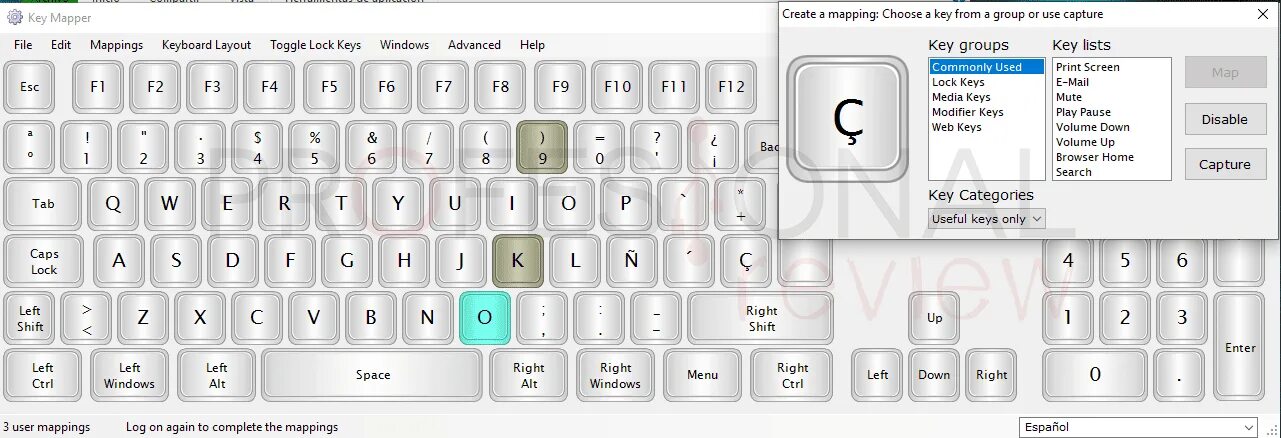Click the Disable button
1281x438 pixels.
point(1225,119)
